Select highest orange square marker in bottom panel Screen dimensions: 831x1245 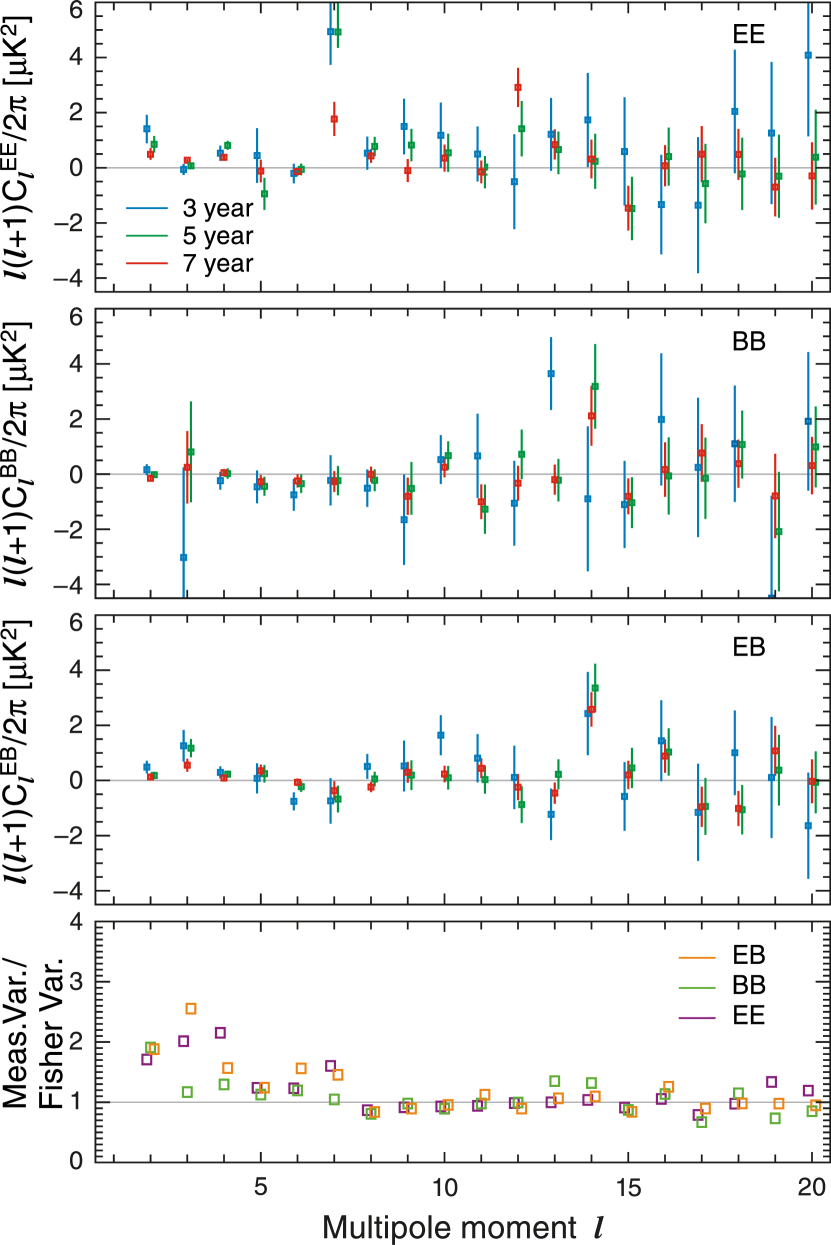click(191, 1008)
